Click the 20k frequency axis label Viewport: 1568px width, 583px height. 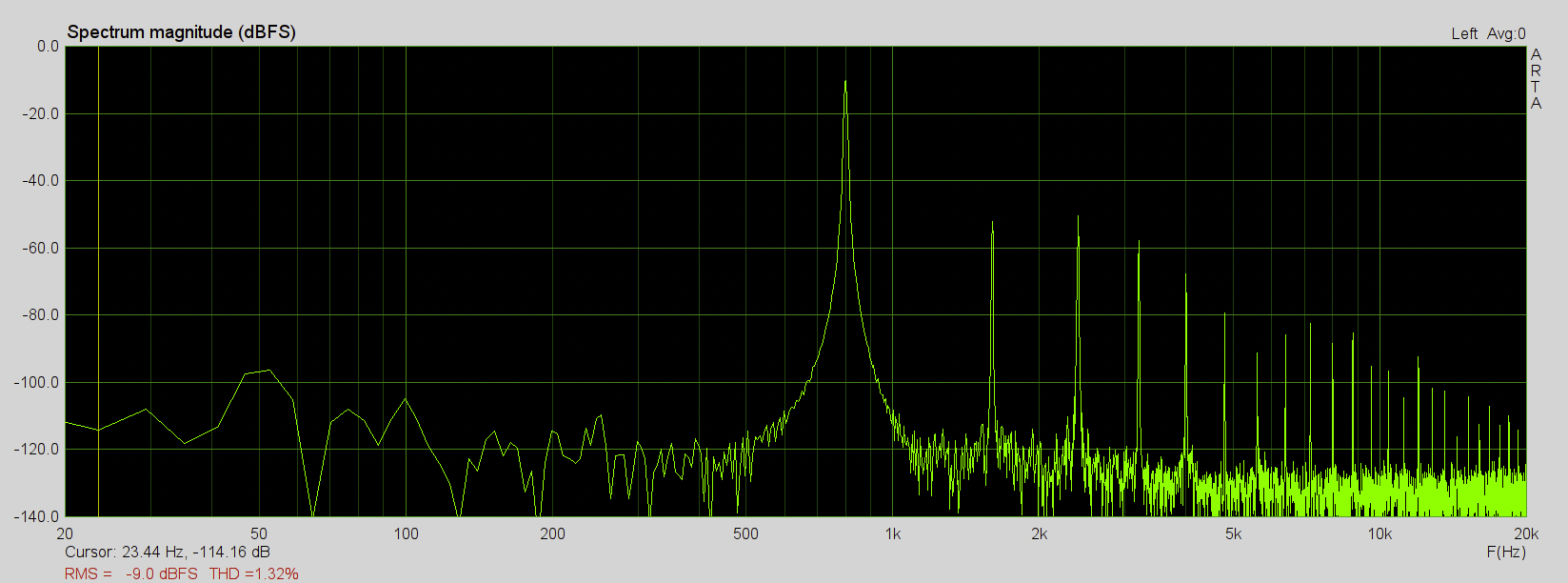pos(1526,533)
